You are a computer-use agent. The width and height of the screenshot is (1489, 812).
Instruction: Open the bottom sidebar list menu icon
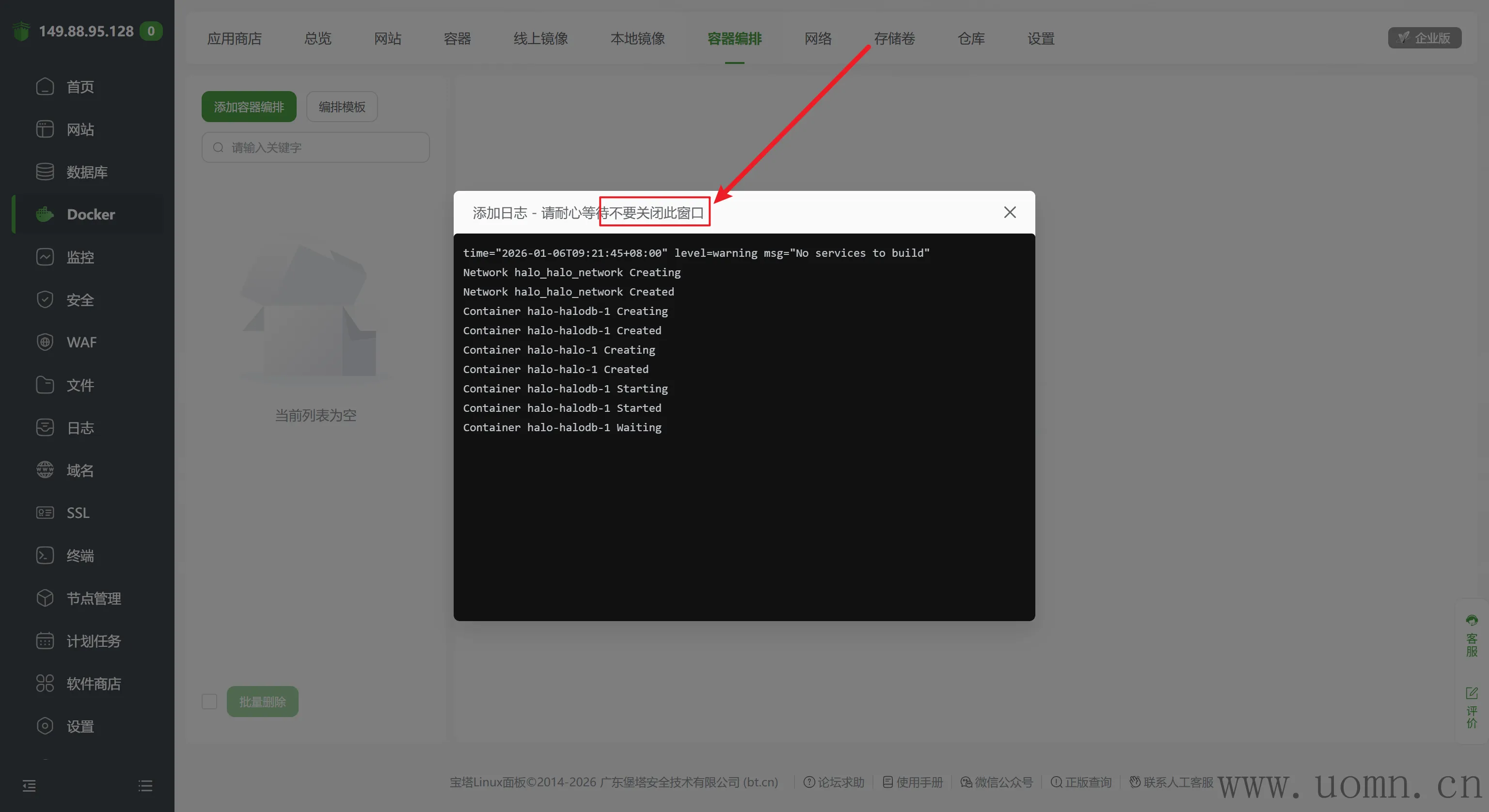(x=145, y=785)
